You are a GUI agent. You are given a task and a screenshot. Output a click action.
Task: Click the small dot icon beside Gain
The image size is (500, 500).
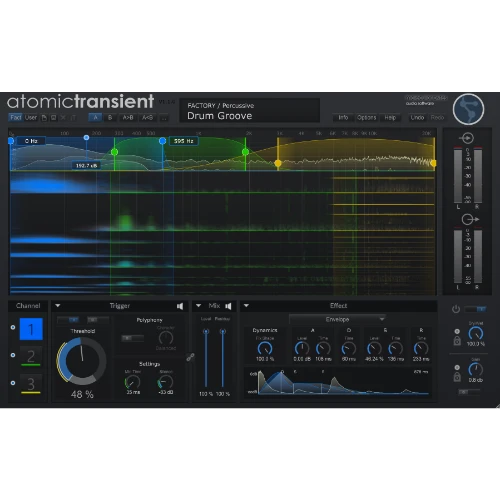coord(457,367)
